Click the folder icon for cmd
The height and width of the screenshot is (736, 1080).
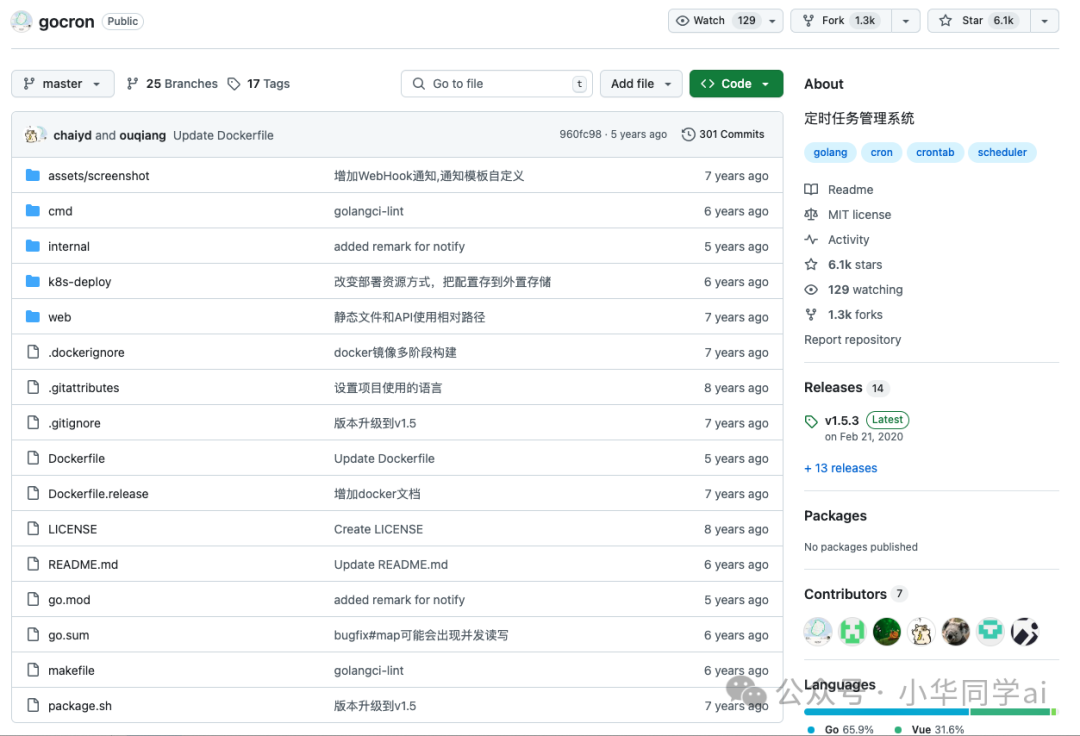tap(32, 211)
